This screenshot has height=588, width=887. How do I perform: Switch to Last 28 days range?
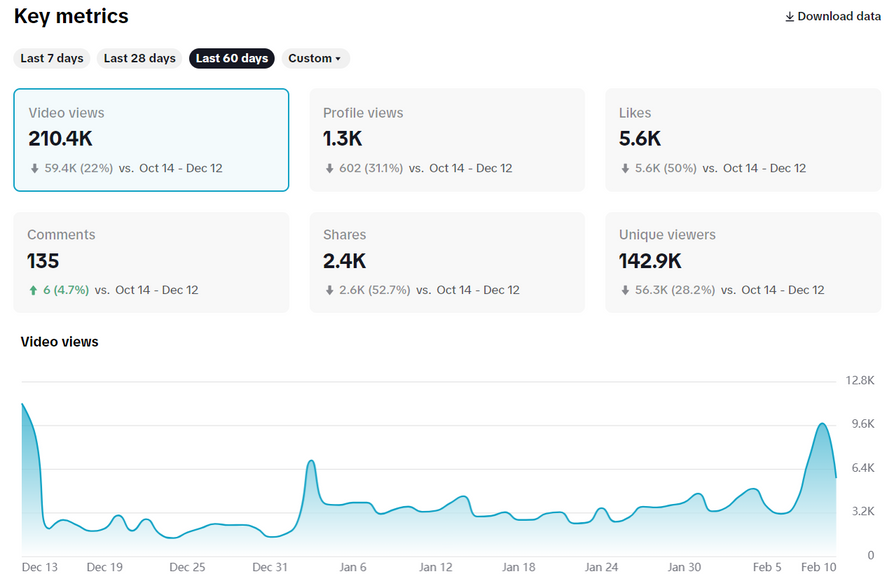[140, 58]
